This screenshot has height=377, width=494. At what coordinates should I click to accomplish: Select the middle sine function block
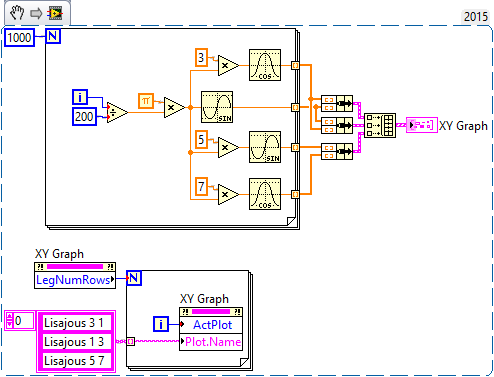click(217, 107)
